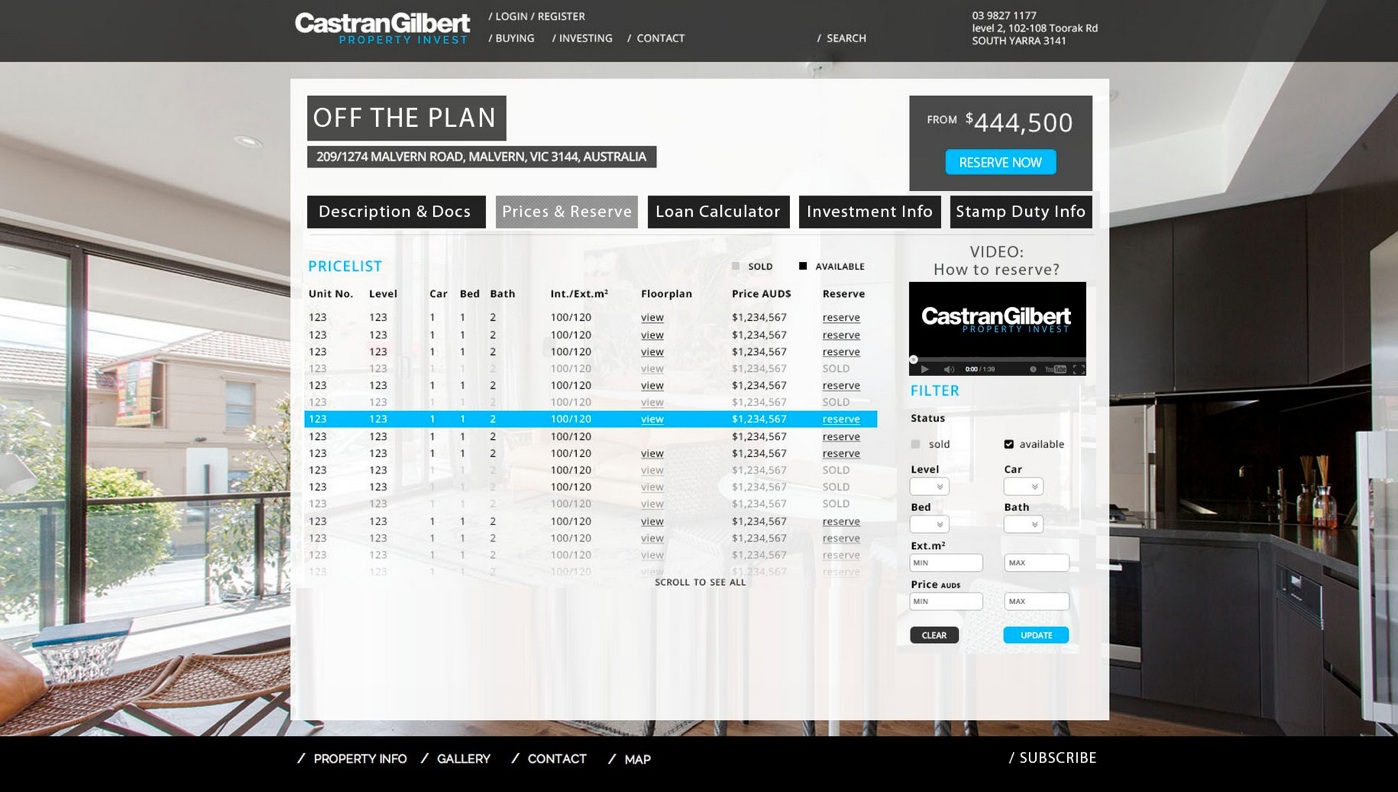This screenshot has height=792, width=1398.
Task: Play the How to reserve video
Action: [924, 369]
